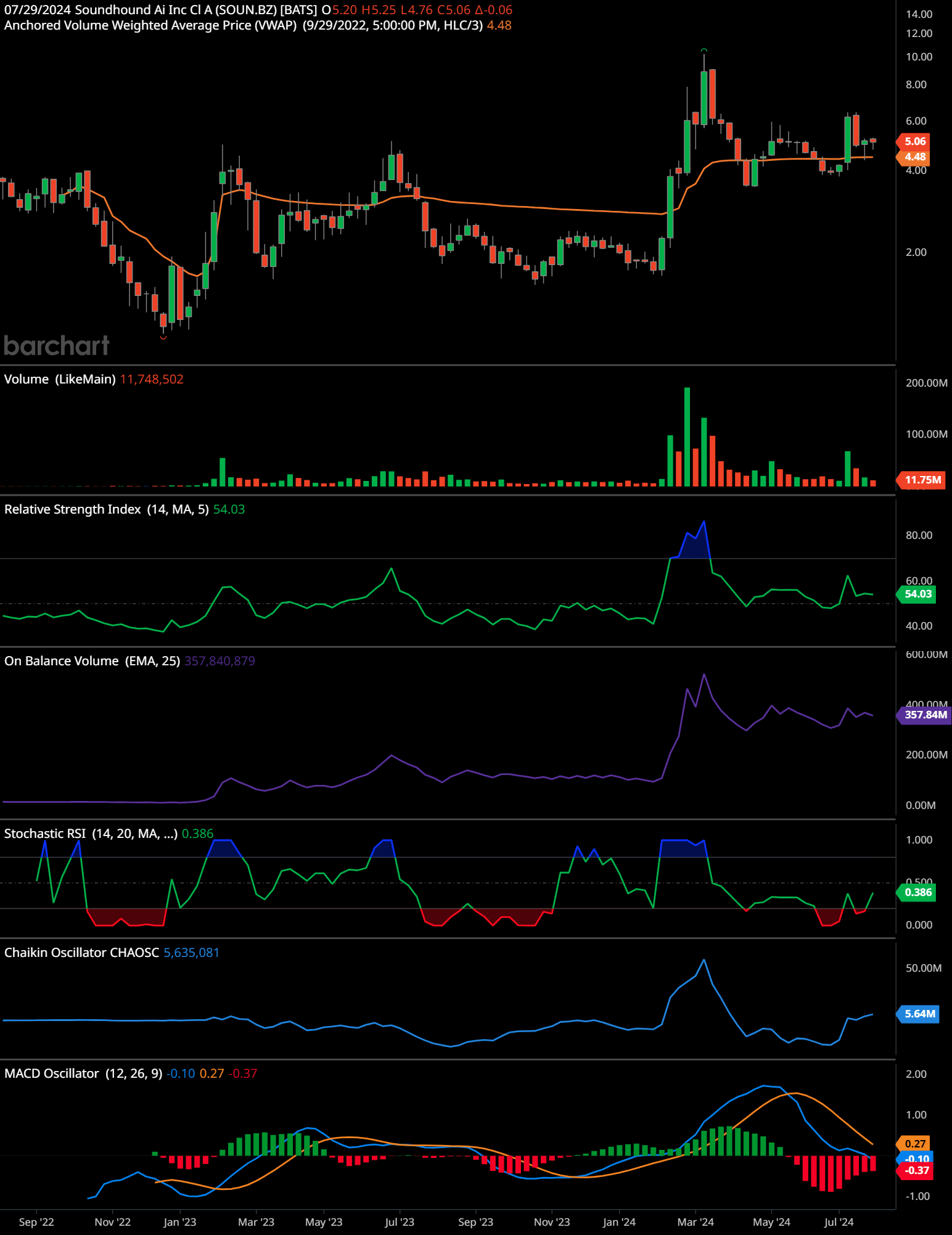Click the Jul '24 date axis label
The width and height of the screenshot is (952, 1235).
pos(839,1222)
